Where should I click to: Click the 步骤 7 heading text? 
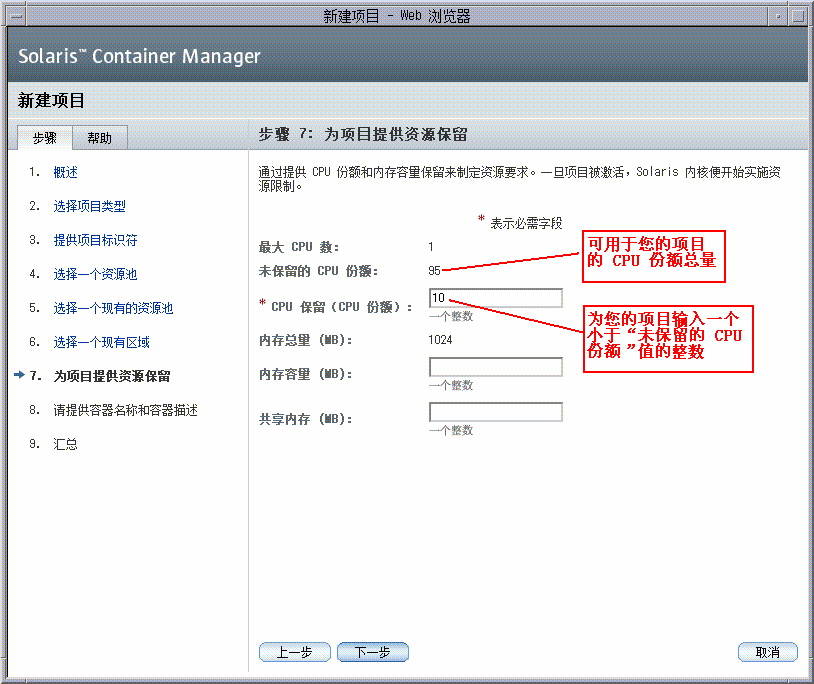[x=363, y=134]
